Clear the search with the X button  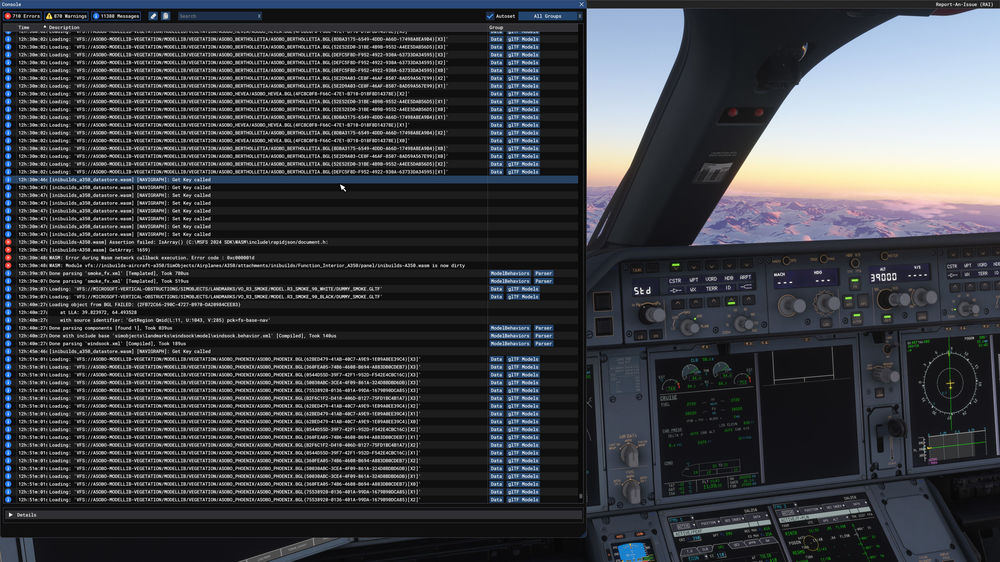click(259, 16)
